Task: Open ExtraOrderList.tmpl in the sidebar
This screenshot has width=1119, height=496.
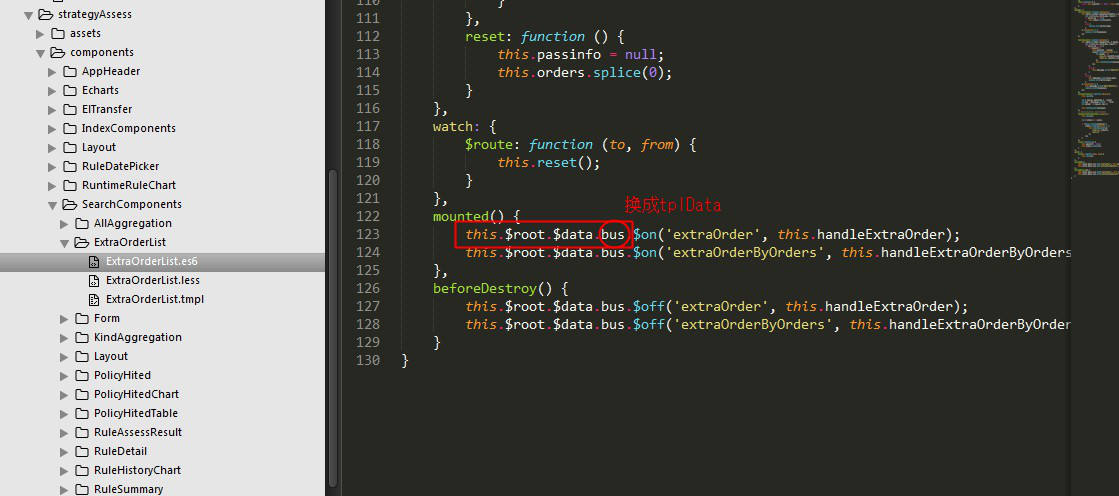Action: (154, 299)
